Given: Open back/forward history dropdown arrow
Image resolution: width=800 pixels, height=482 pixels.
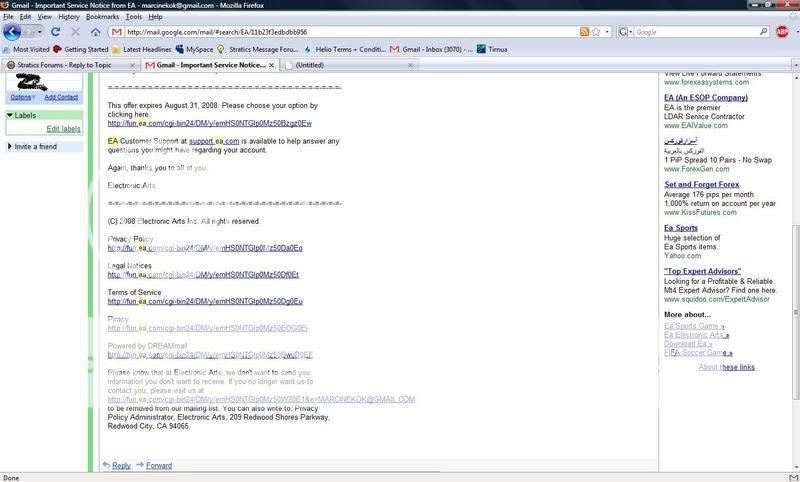Looking at the screenshot, I should [40, 32].
